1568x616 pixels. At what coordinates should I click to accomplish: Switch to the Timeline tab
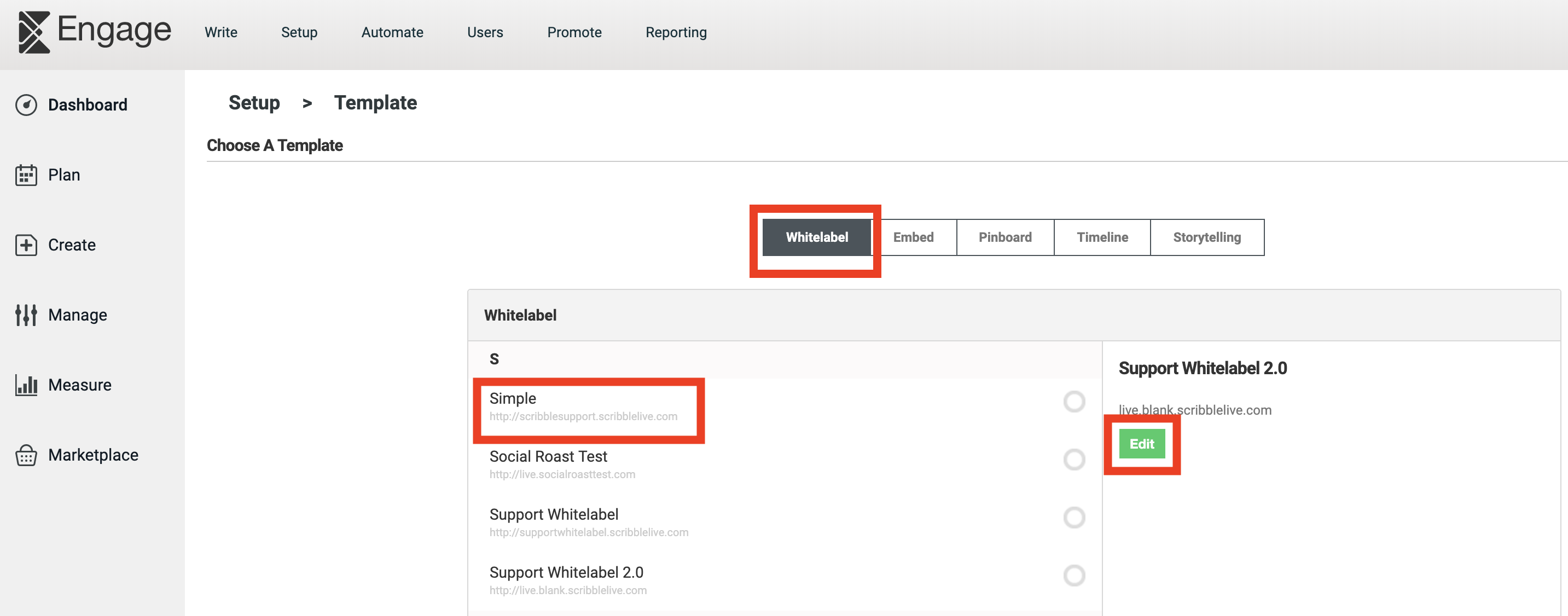1102,237
